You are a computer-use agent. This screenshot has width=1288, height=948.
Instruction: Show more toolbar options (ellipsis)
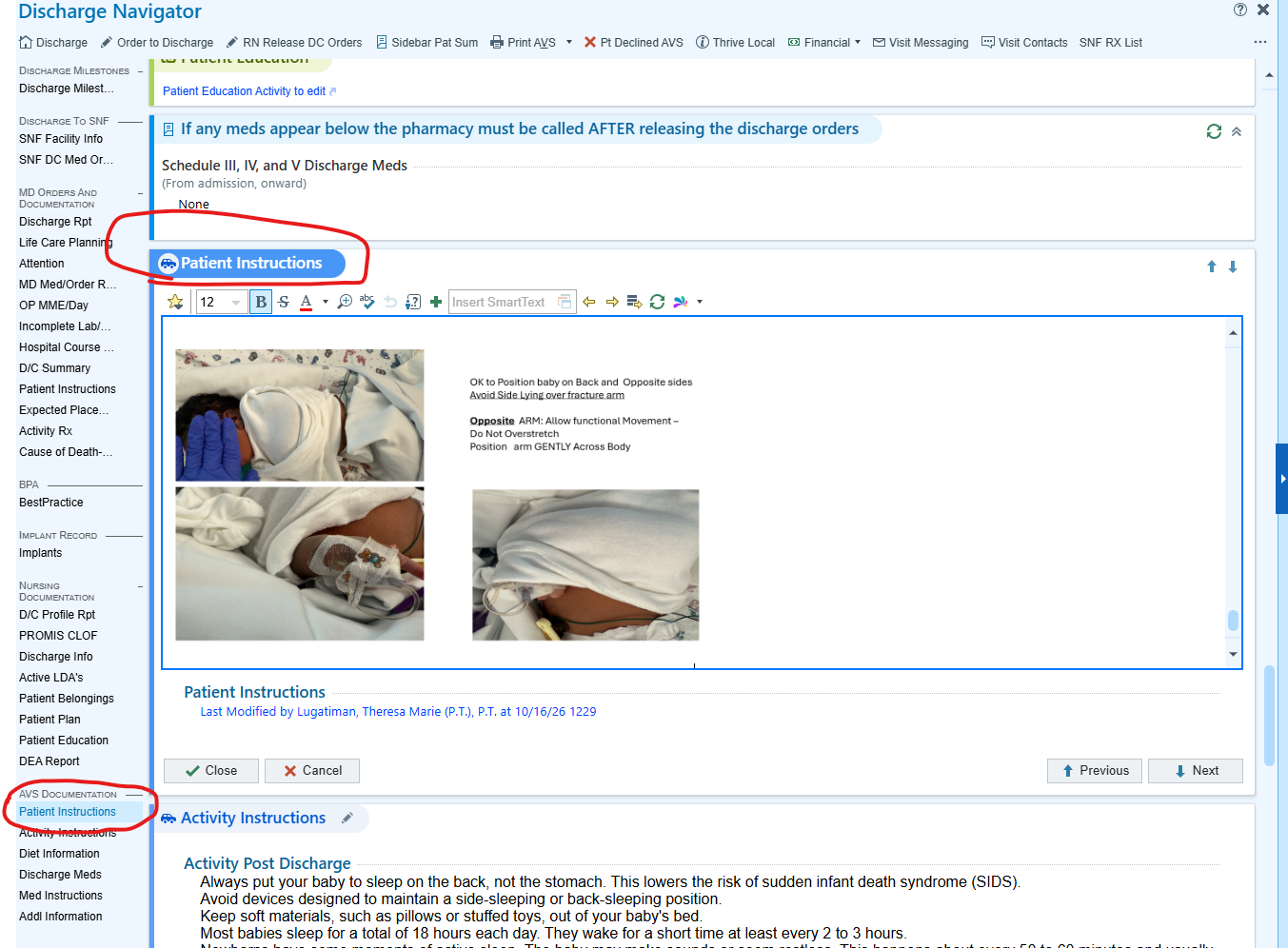[1260, 42]
